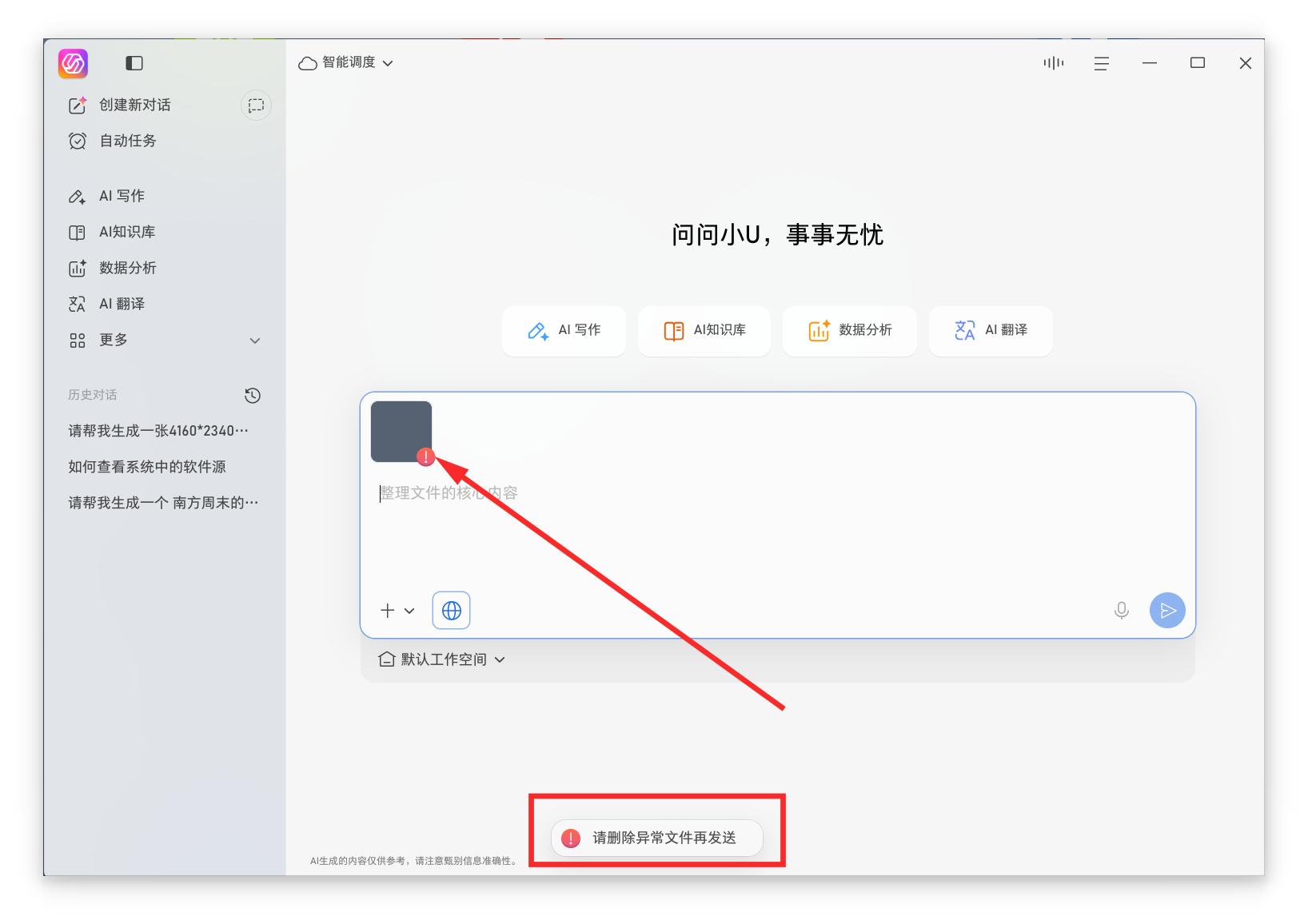Expand the 更多 section in the sidebar
The height and width of the screenshot is (924, 1308).
pyautogui.click(x=165, y=341)
